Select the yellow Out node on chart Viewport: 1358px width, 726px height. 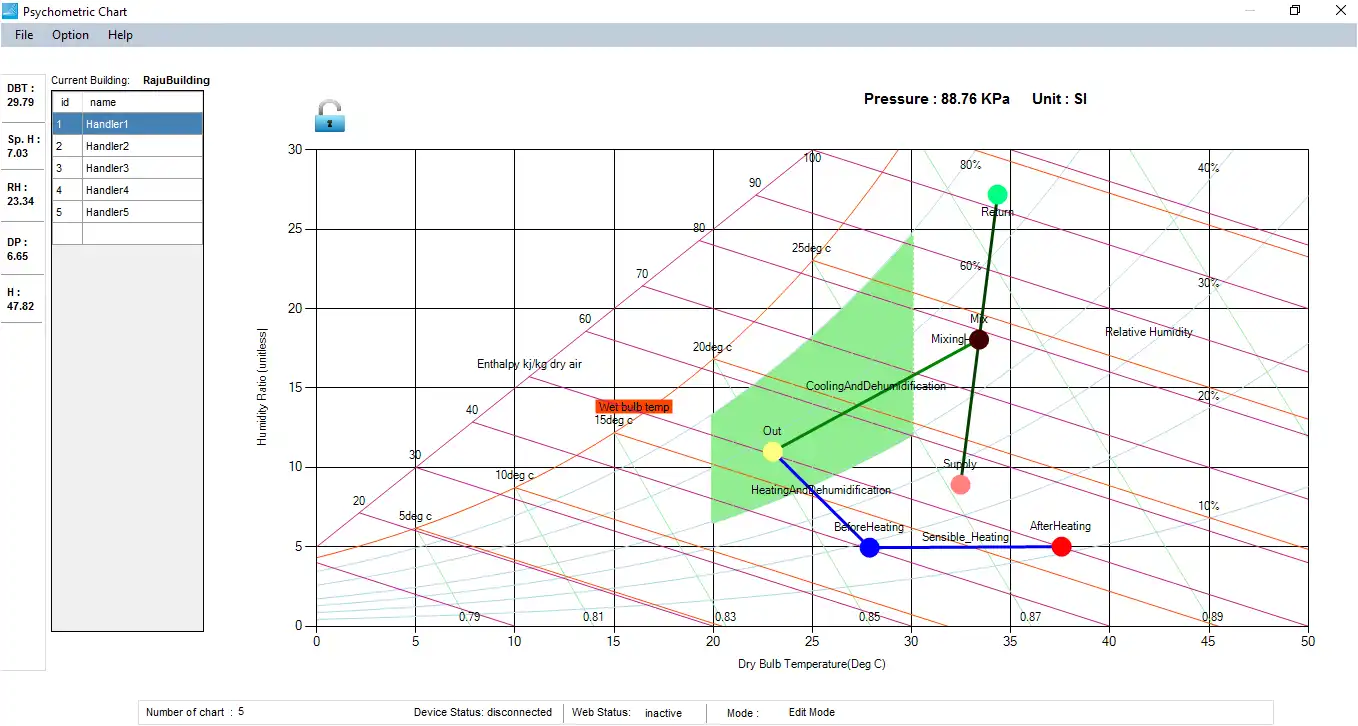[772, 452]
